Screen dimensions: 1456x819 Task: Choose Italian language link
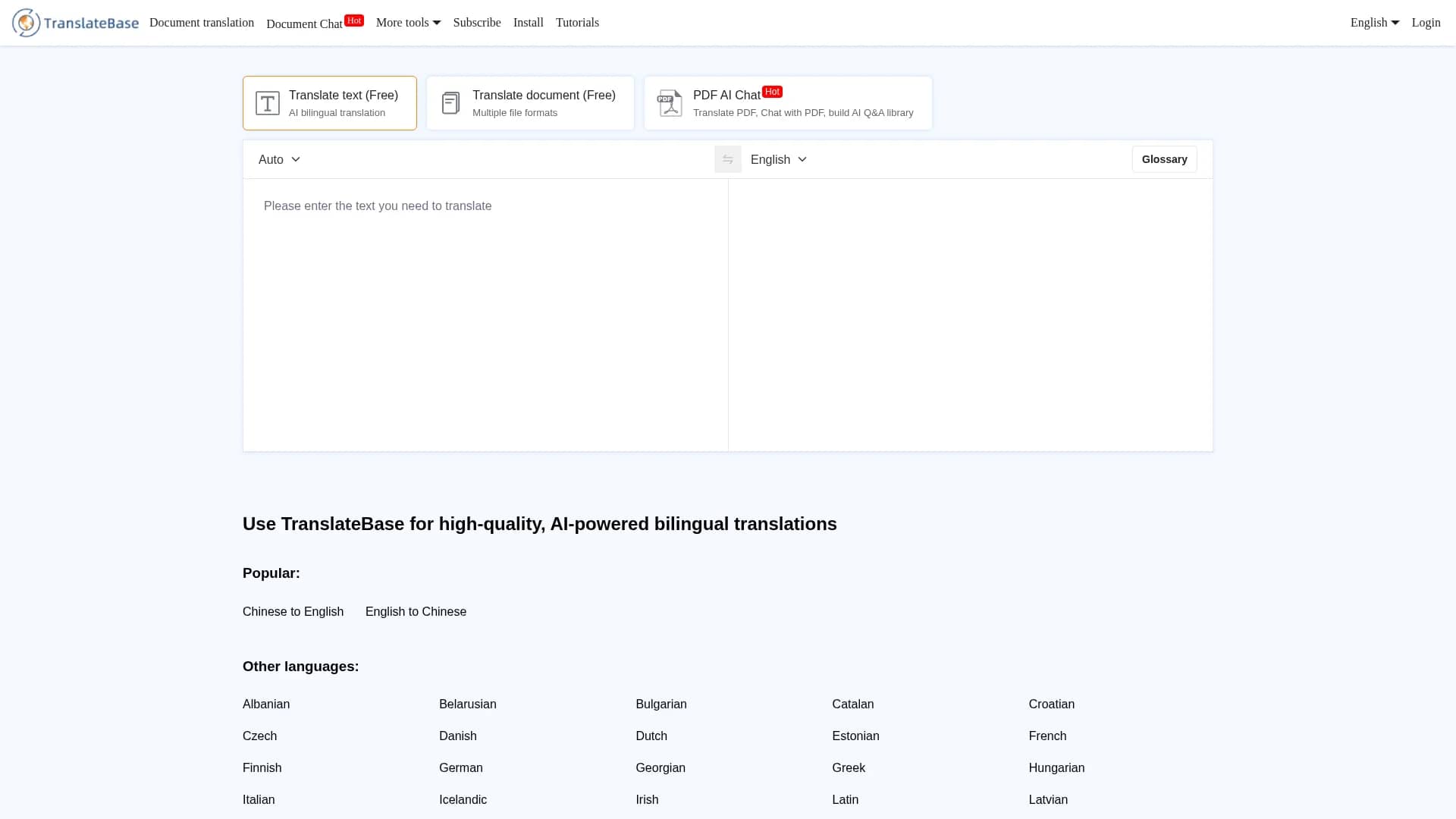tap(259, 799)
